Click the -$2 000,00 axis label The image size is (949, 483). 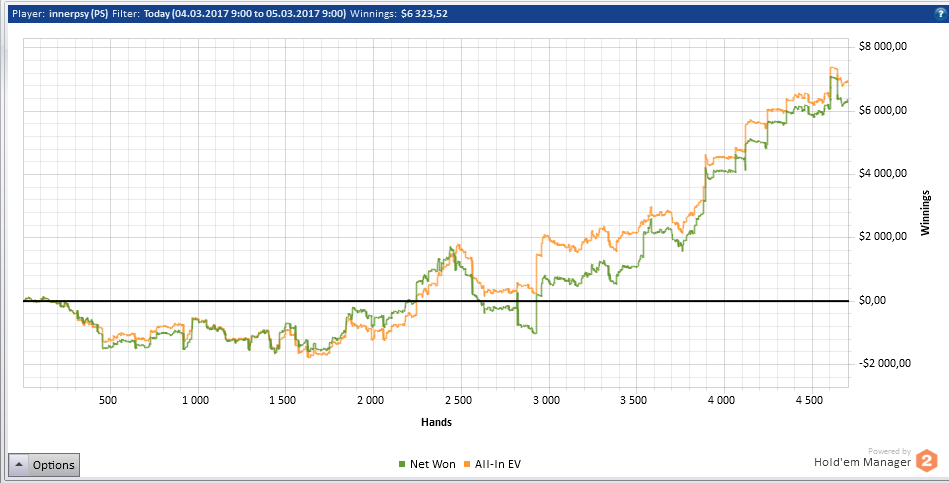[x=884, y=363]
